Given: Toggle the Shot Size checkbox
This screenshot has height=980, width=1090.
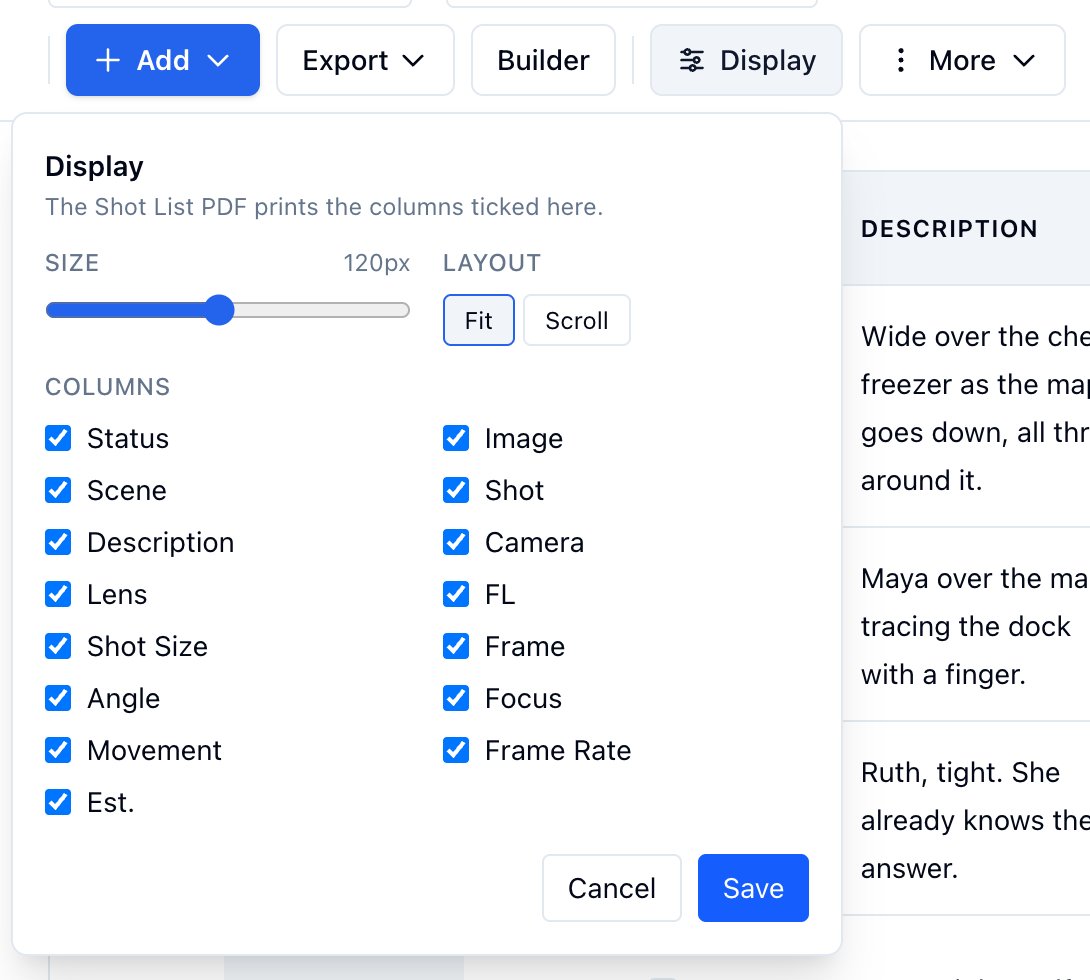Looking at the screenshot, I should coord(58,646).
